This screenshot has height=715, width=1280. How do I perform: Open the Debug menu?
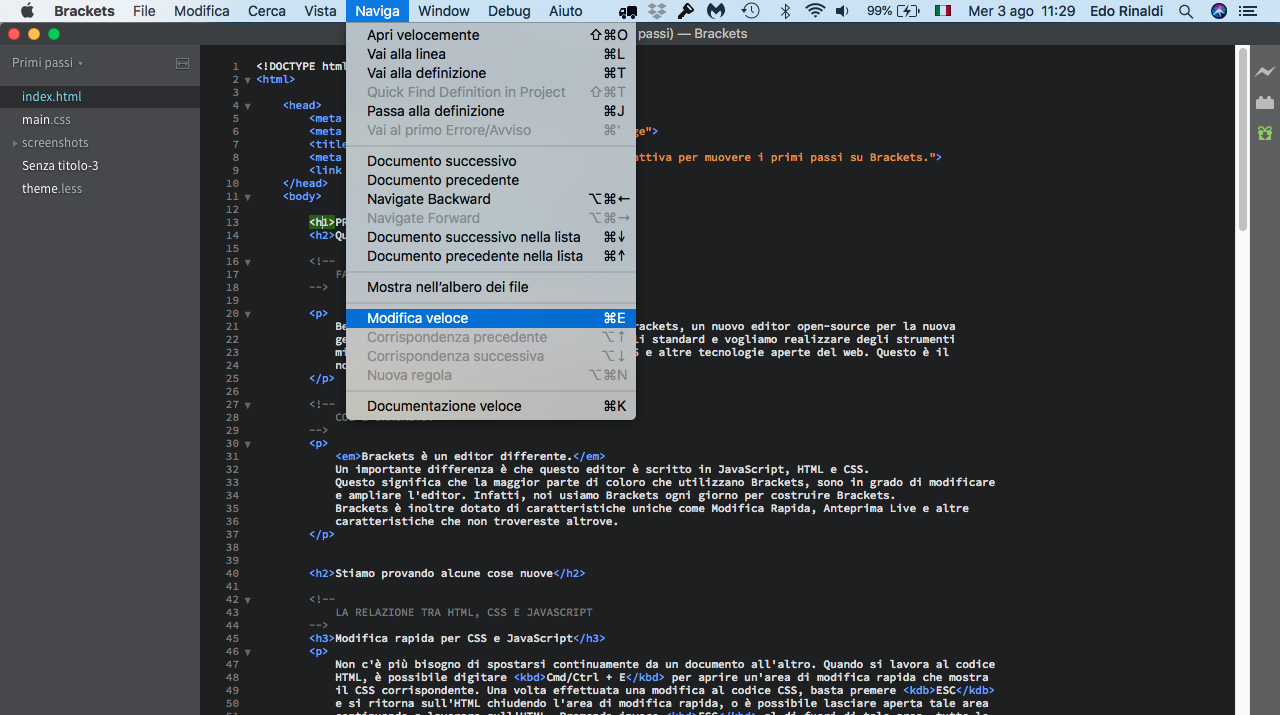point(509,11)
